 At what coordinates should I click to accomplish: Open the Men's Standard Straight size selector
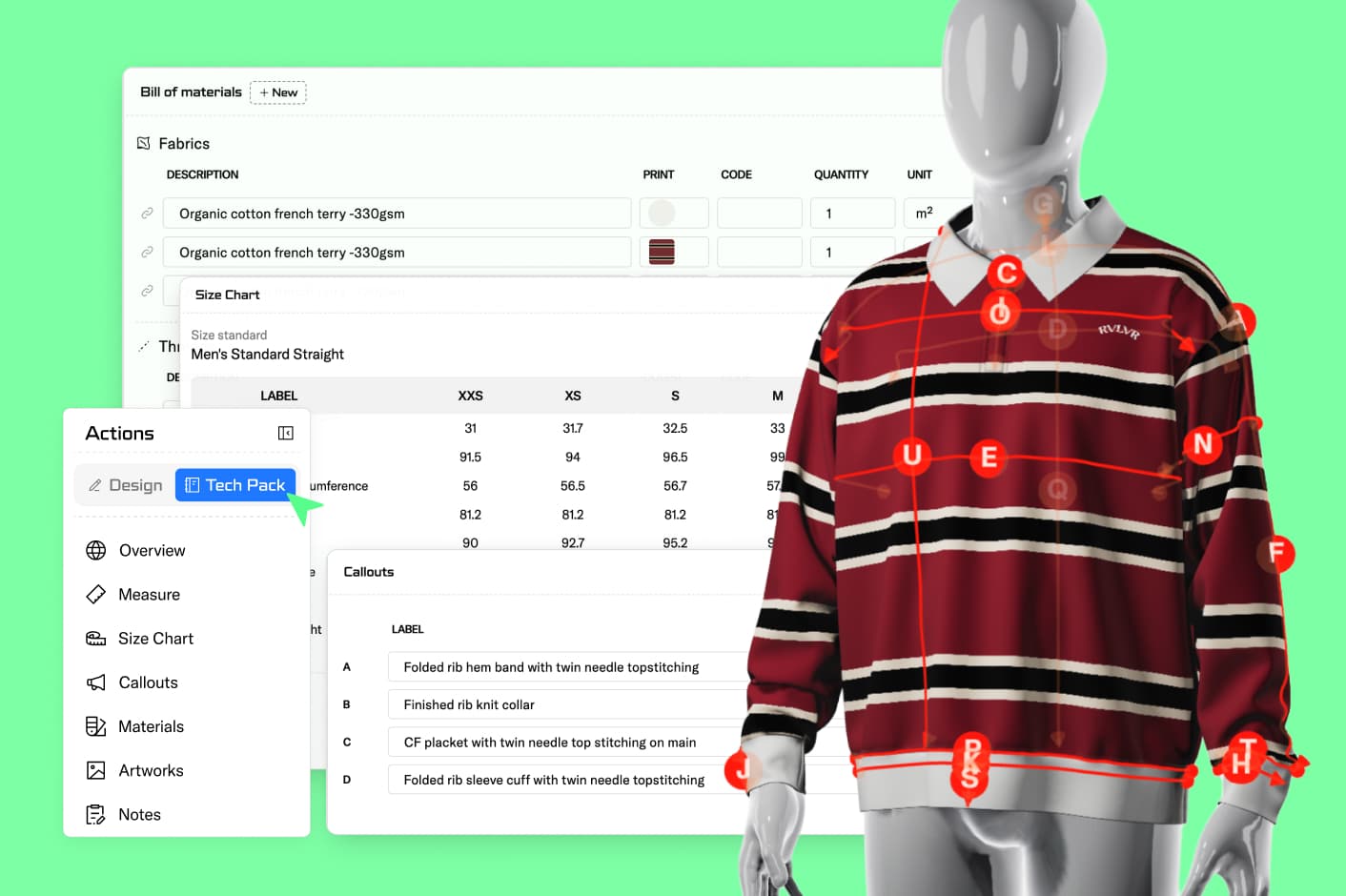tap(268, 354)
